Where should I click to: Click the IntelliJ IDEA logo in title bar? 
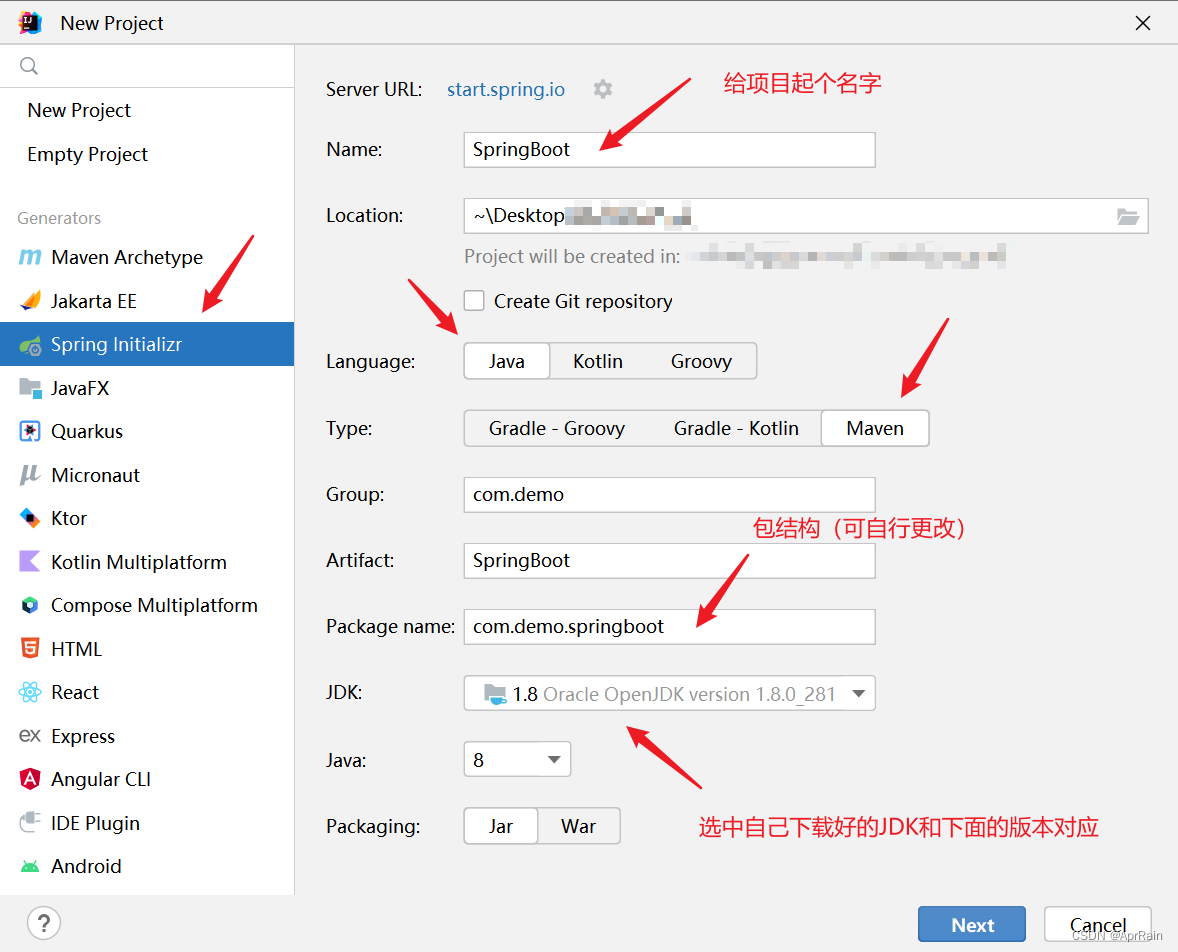pyautogui.click(x=30, y=23)
